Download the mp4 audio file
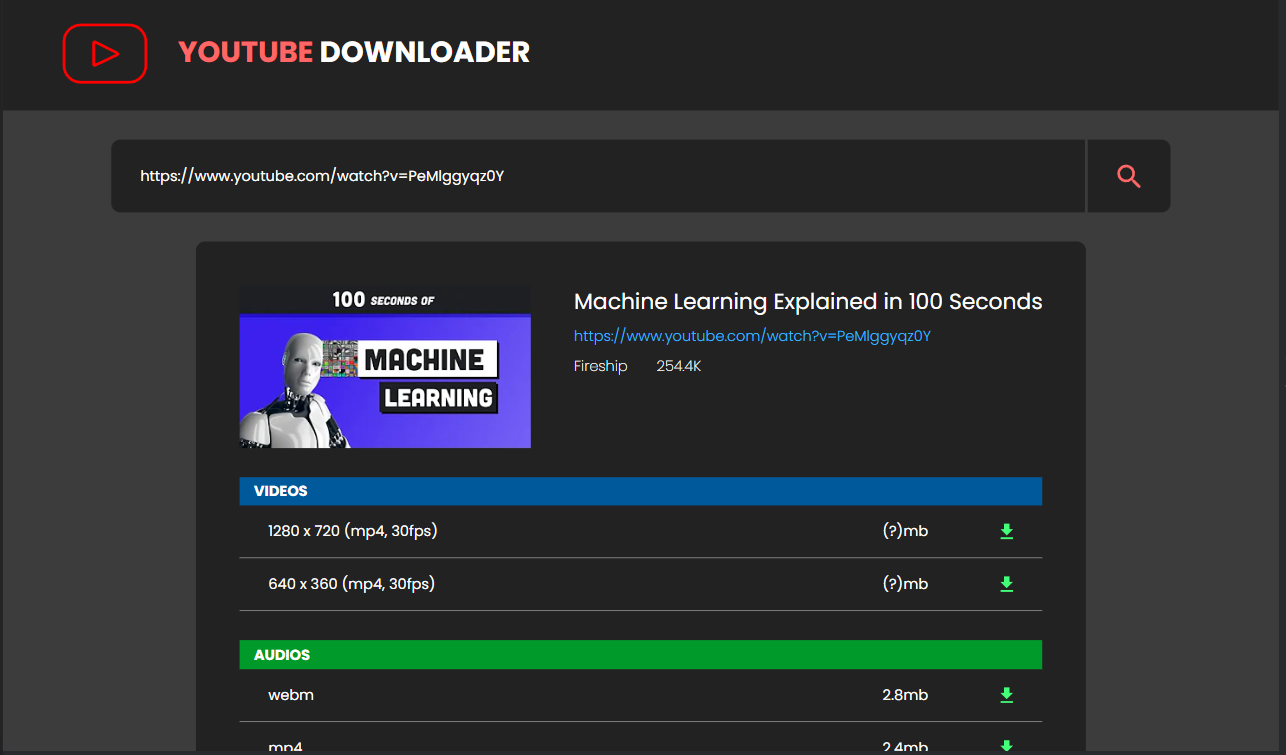 (1006, 745)
